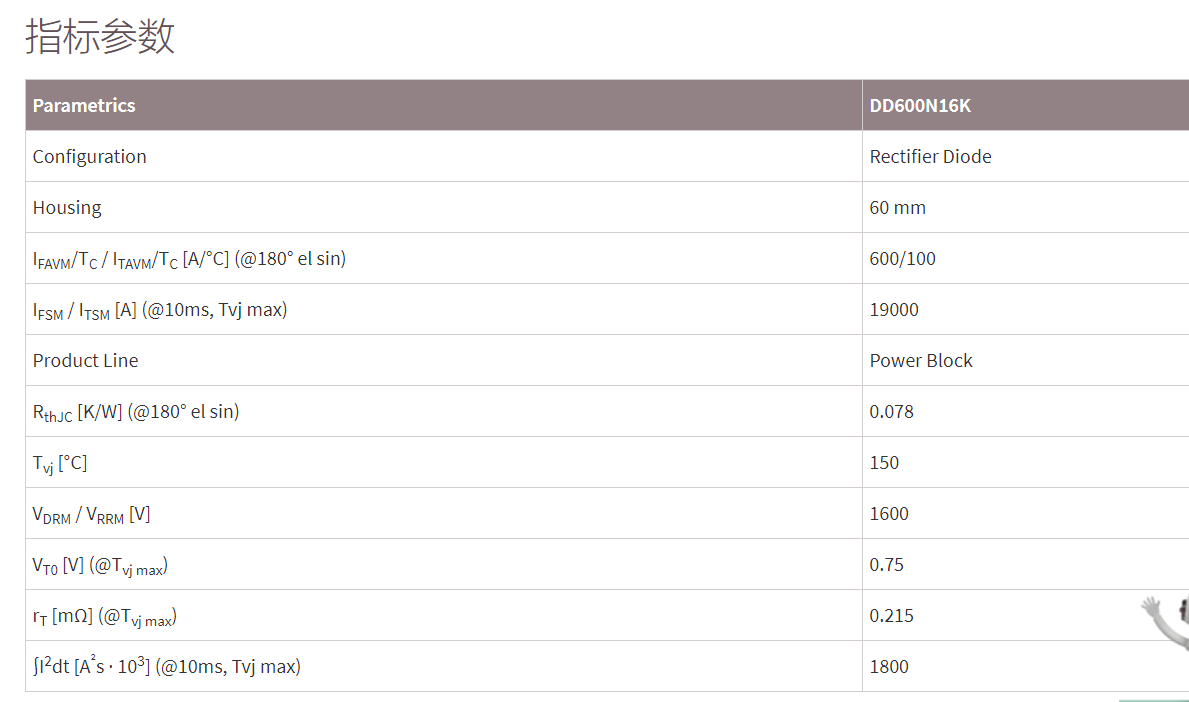Select the Housing row label
This screenshot has height=702, width=1189.
tap(67, 207)
